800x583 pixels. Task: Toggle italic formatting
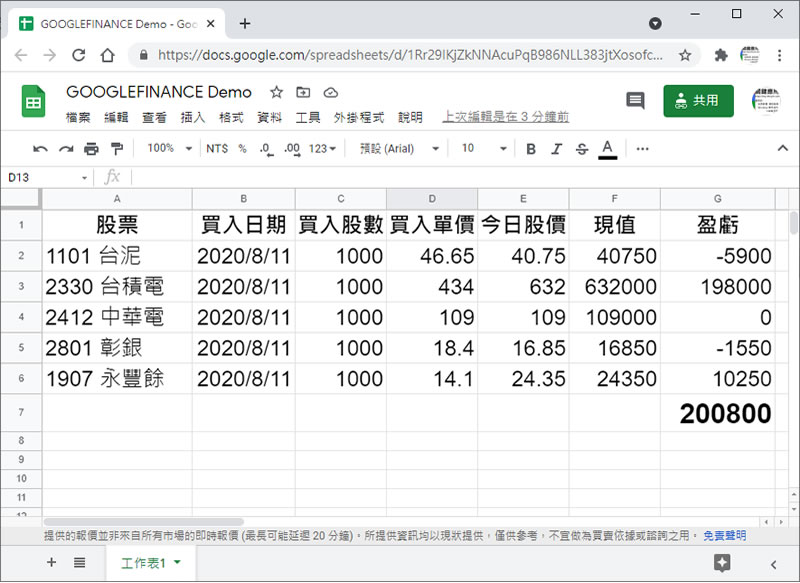[x=556, y=149]
